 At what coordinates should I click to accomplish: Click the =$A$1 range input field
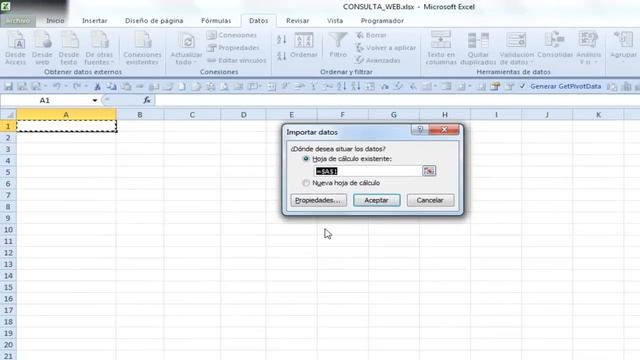coord(368,171)
